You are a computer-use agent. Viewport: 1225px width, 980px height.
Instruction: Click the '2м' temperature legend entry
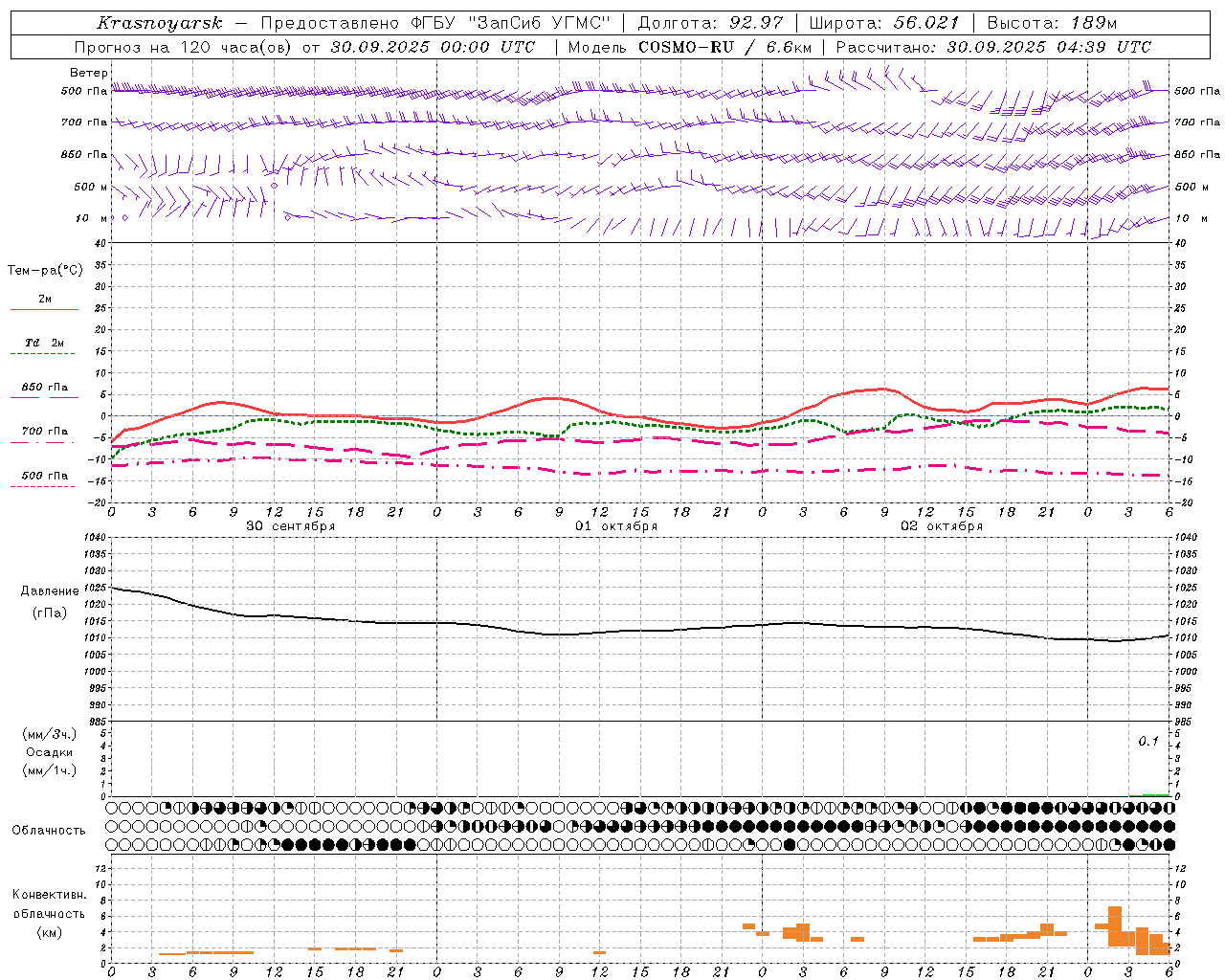(45, 299)
